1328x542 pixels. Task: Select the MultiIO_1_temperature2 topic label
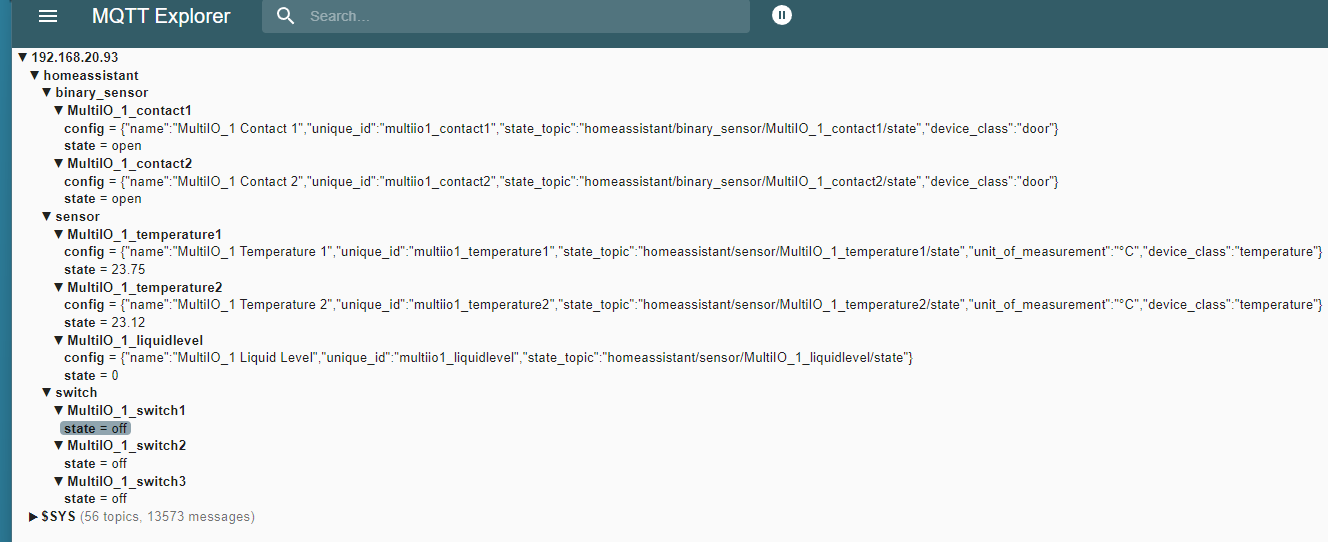pos(144,287)
